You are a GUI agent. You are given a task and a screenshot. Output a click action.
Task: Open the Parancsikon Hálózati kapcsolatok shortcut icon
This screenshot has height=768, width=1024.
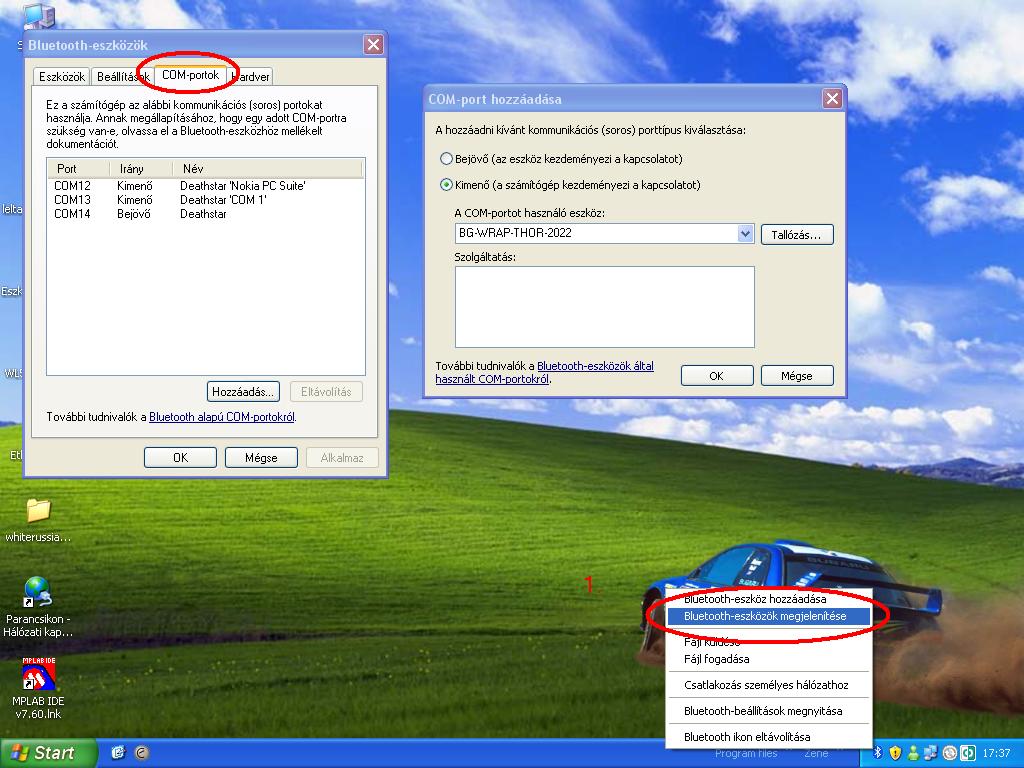pos(38,592)
